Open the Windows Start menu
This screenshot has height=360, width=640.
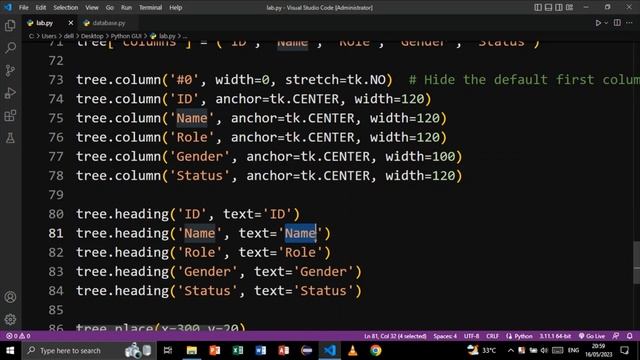point(10,350)
